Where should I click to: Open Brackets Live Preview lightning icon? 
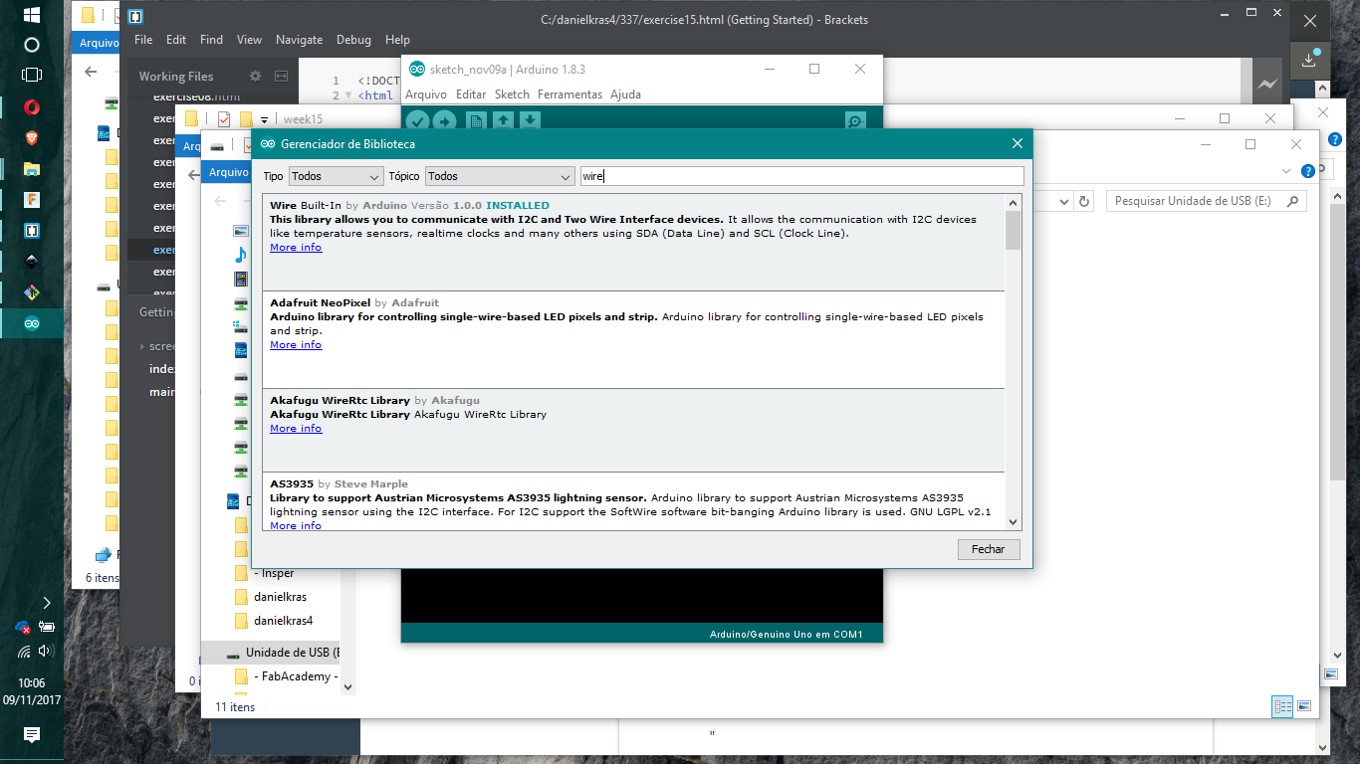[1267, 85]
